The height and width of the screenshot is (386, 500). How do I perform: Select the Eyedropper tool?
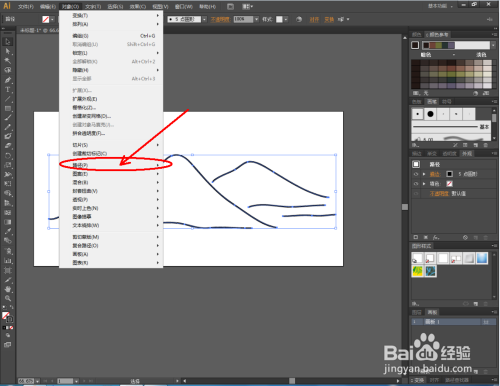click(8, 231)
